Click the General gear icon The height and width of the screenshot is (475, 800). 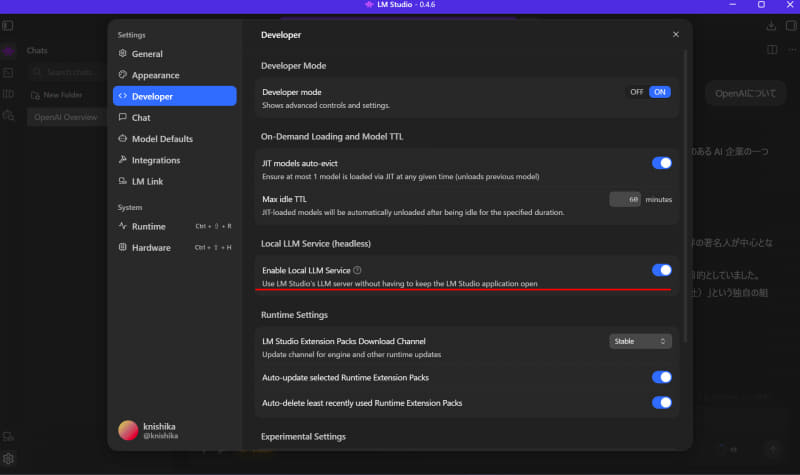(x=122, y=53)
